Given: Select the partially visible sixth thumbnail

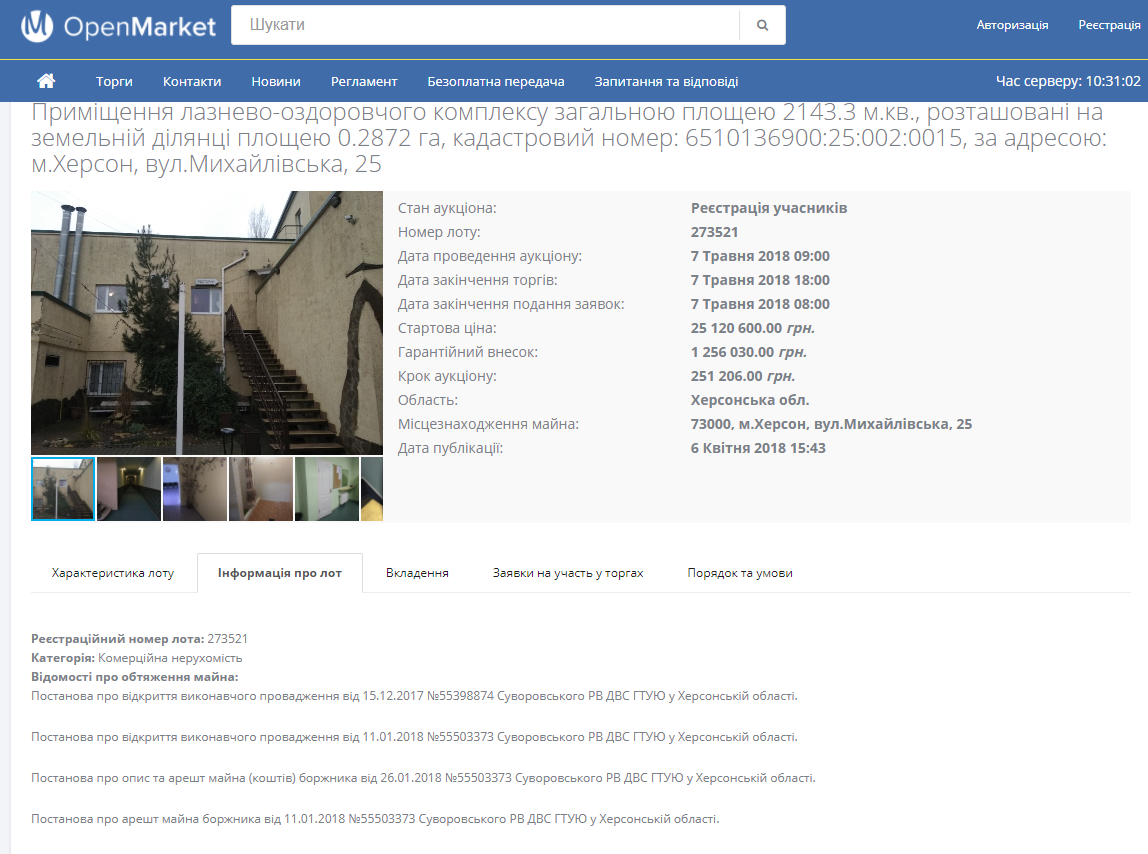Looking at the screenshot, I should [x=372, y=489].
